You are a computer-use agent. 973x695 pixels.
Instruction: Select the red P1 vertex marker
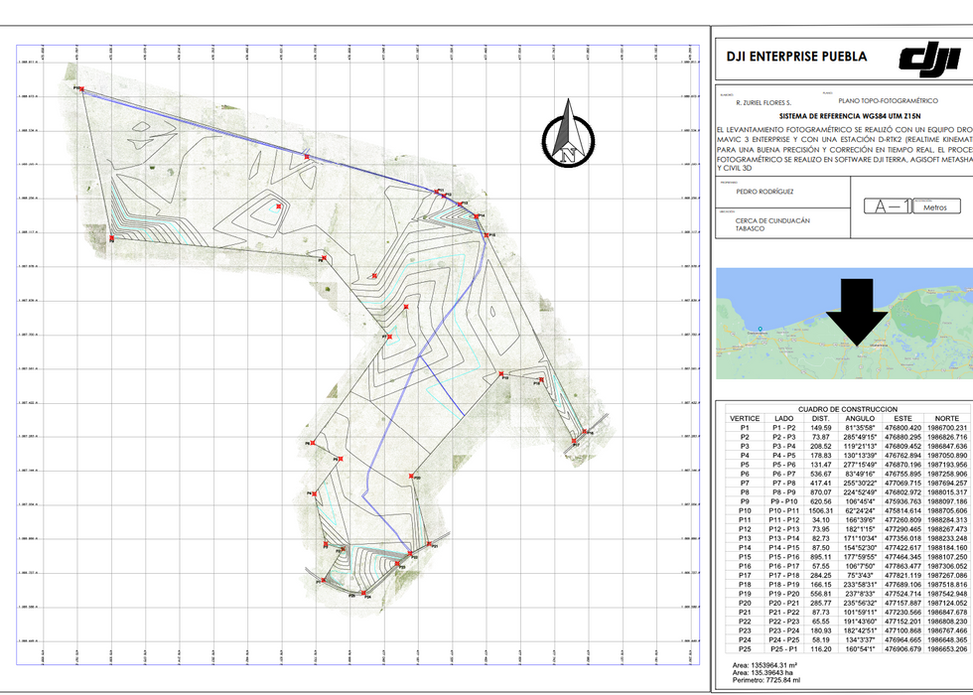pyautogui.click(x=323, y=580)
